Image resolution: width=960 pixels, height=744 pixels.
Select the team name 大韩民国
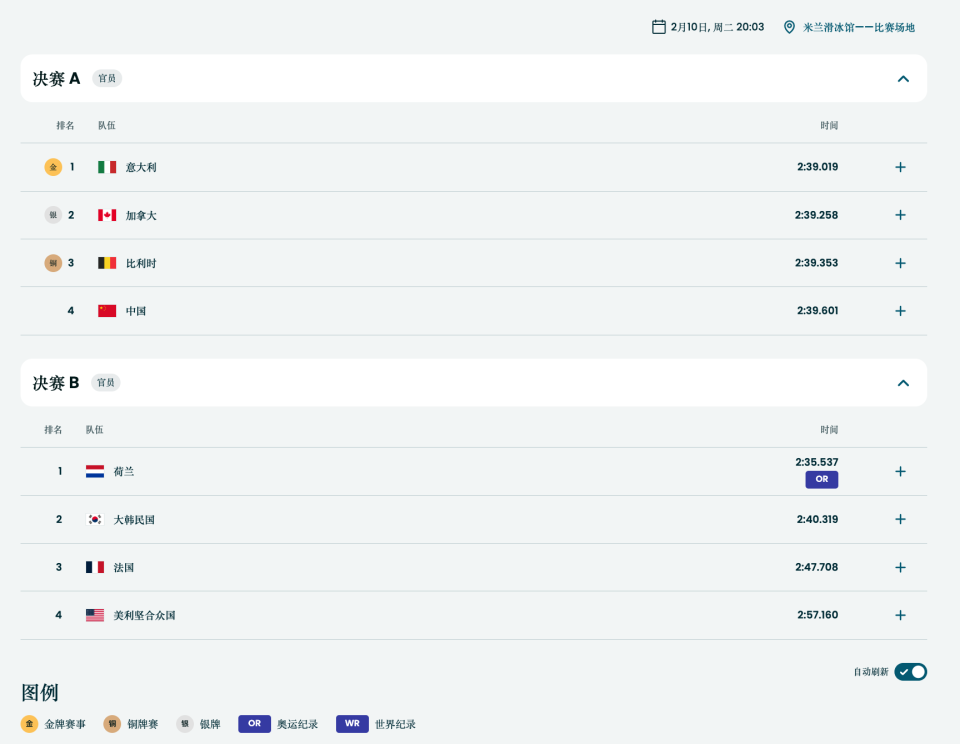tap(134, 520)
